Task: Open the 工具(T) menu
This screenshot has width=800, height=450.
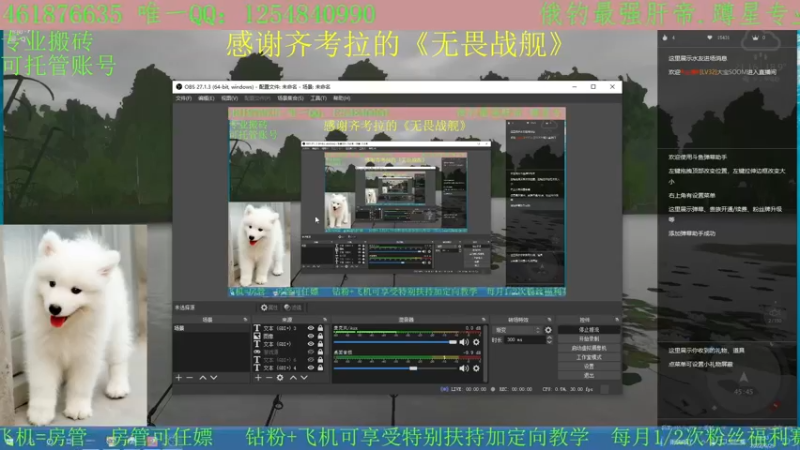Action: tap(318, 98)
